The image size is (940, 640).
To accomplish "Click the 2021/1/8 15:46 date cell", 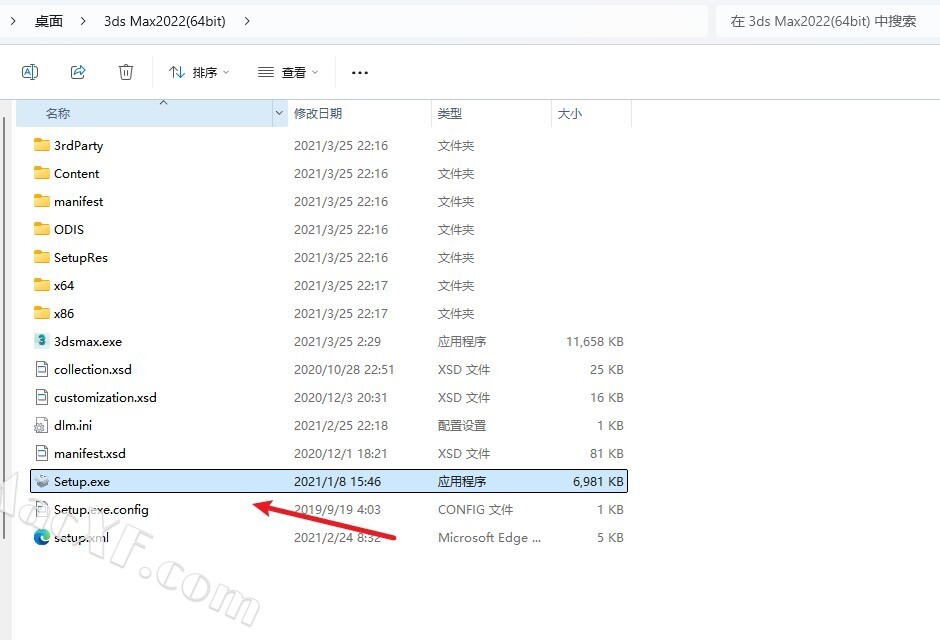I will pyautogui.click(x=338, y=482).
